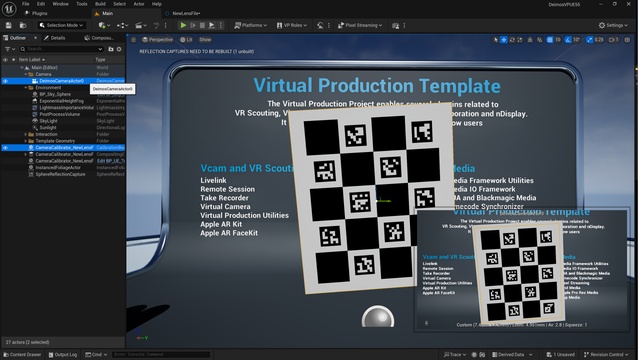The image size is (640, 360).
Task: Click the Stop play button
Action: [202, 25]
